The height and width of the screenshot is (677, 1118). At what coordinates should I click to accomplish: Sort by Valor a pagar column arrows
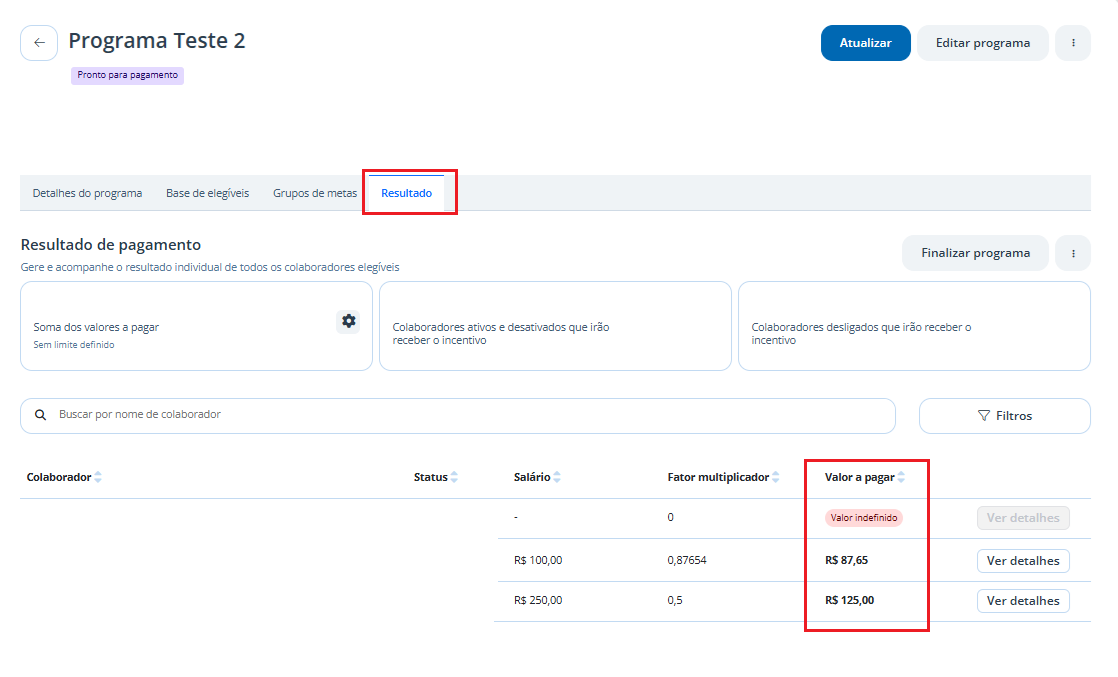click(x=901, y=477)
